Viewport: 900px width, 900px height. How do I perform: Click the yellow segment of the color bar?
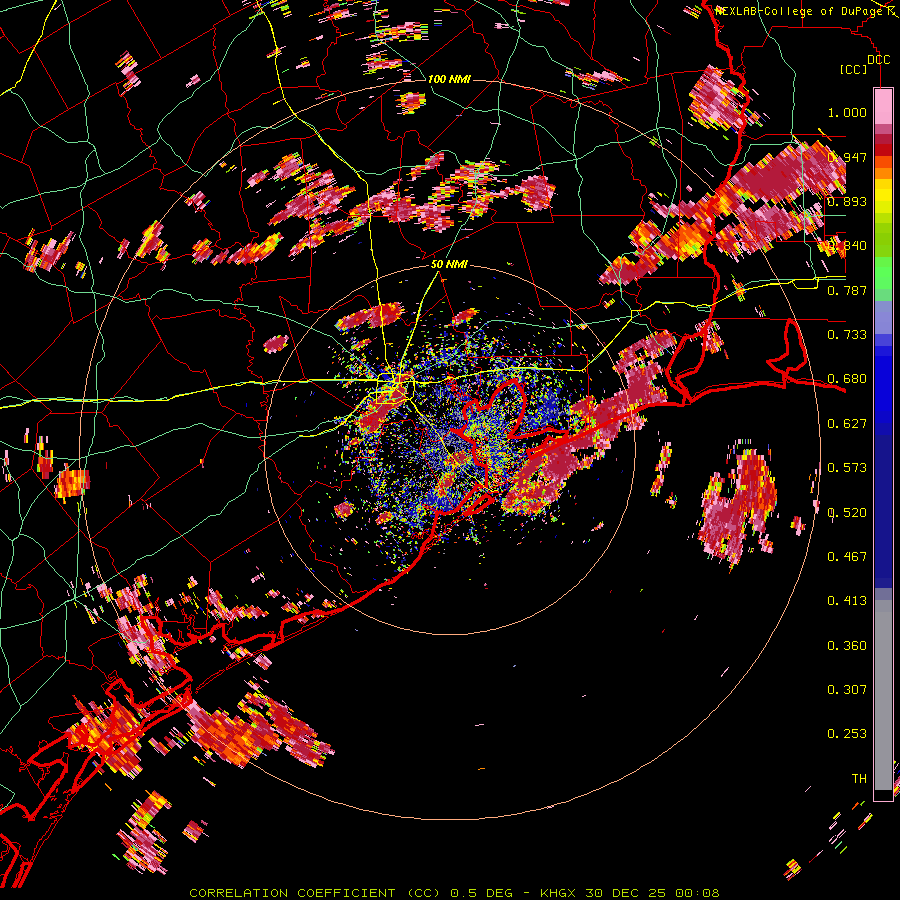point(883,196)
